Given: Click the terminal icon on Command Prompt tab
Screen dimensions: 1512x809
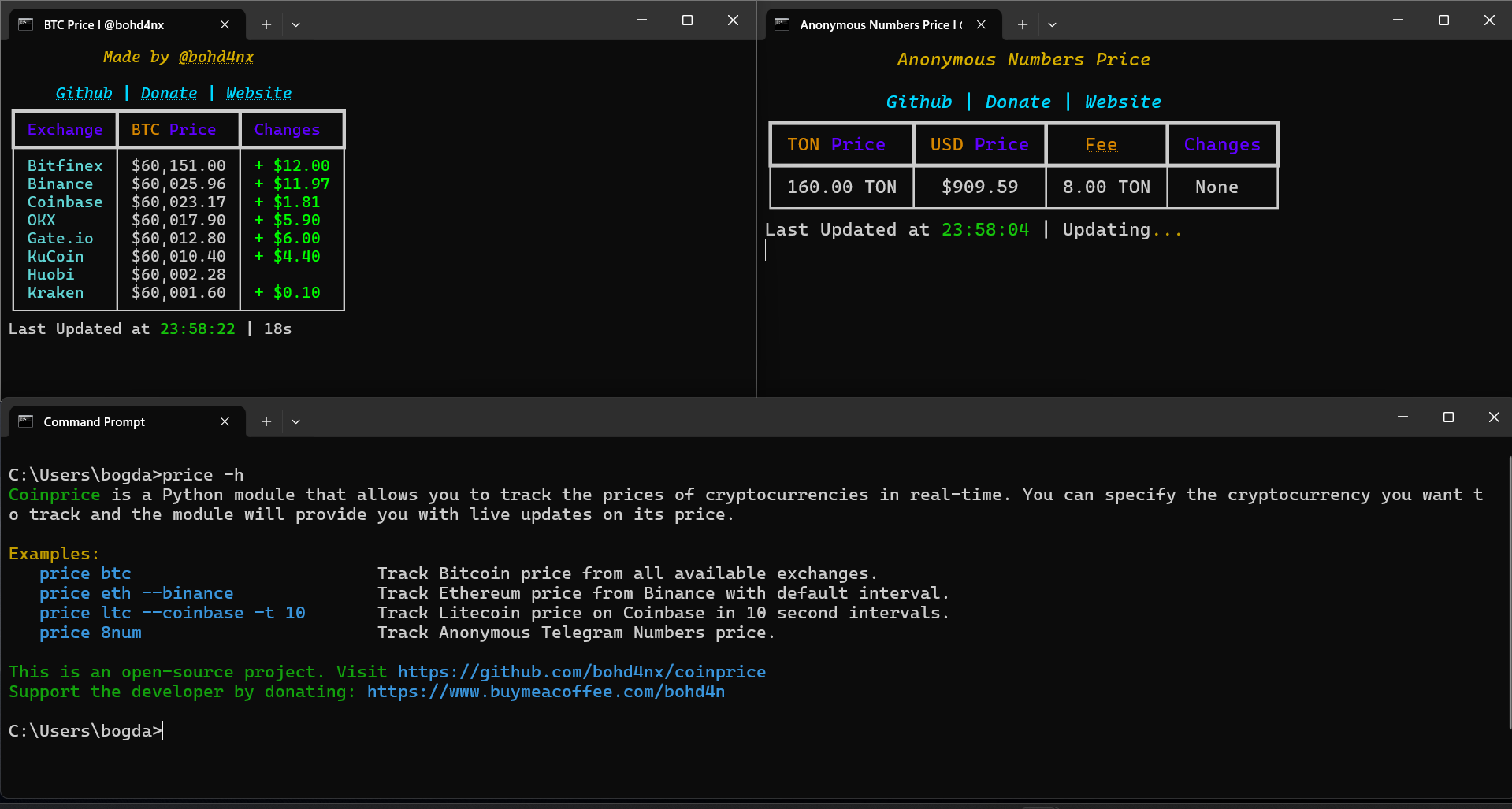Looking at the screenshot, I should [x=25, y=421].
